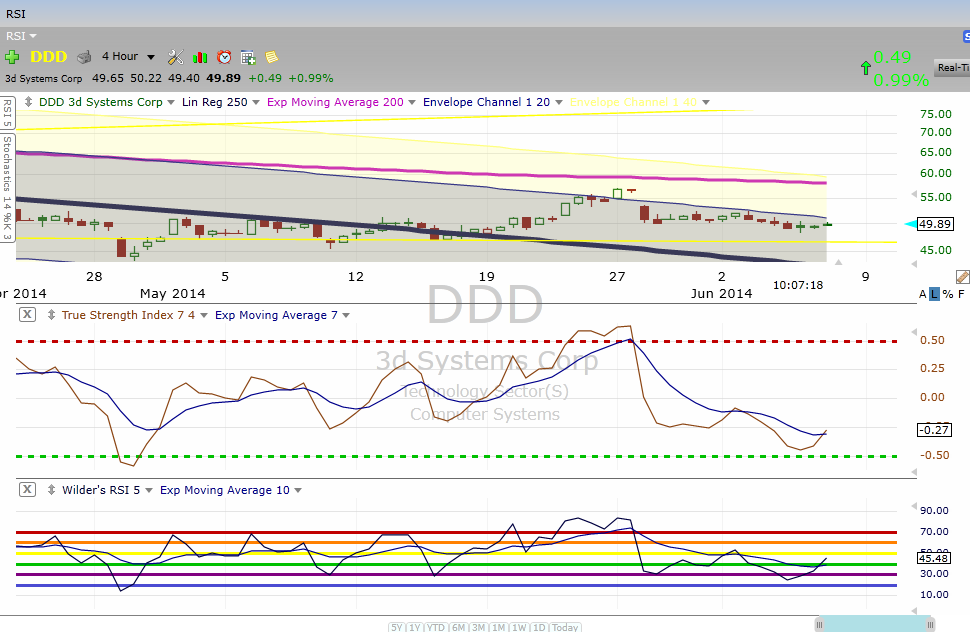Screen dimensions: 970x632
Task: Click the Wilder's RSI move arrows handle
Action: (51, 490)
